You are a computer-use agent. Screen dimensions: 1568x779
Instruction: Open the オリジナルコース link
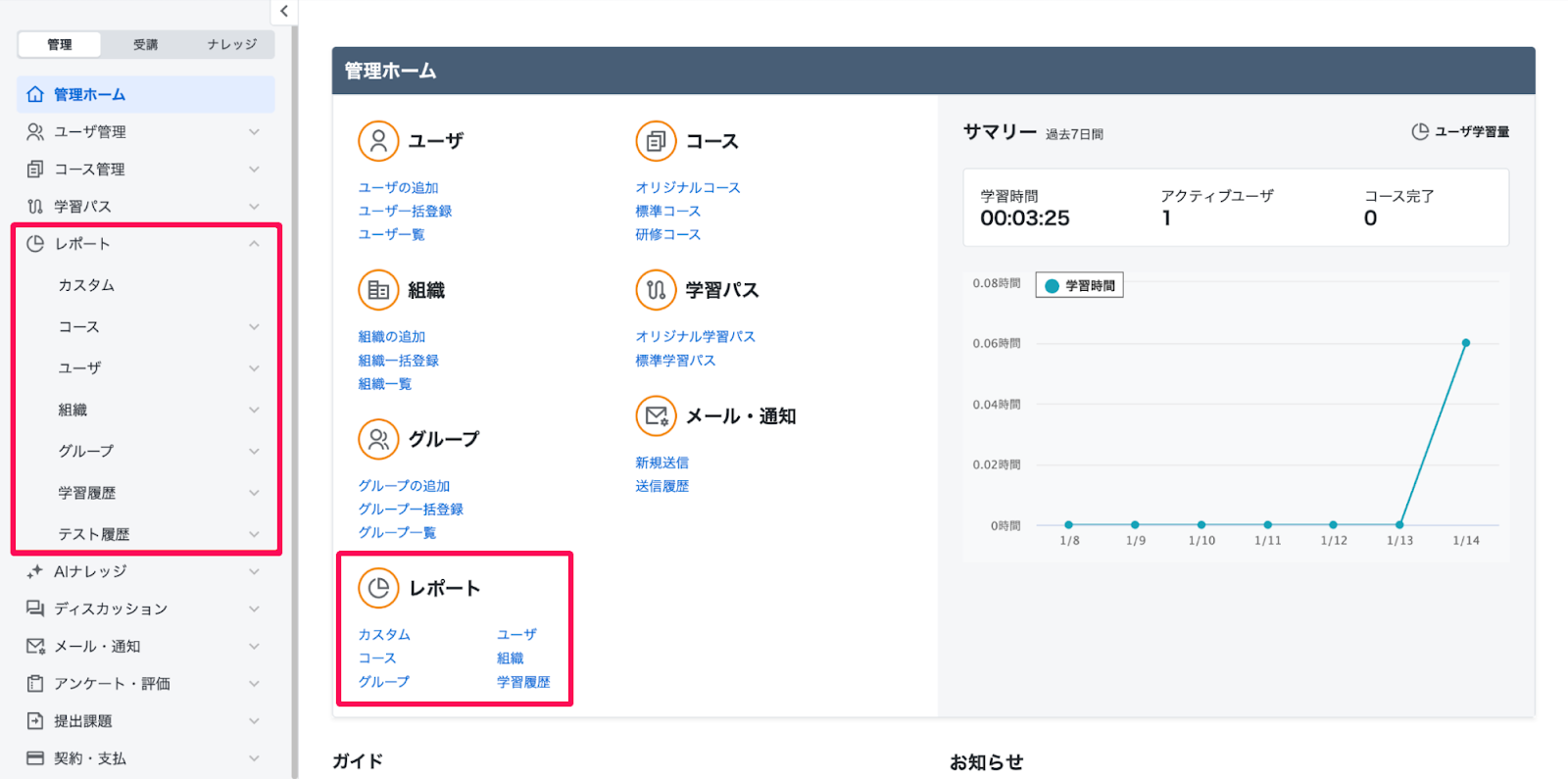[688, 187]
